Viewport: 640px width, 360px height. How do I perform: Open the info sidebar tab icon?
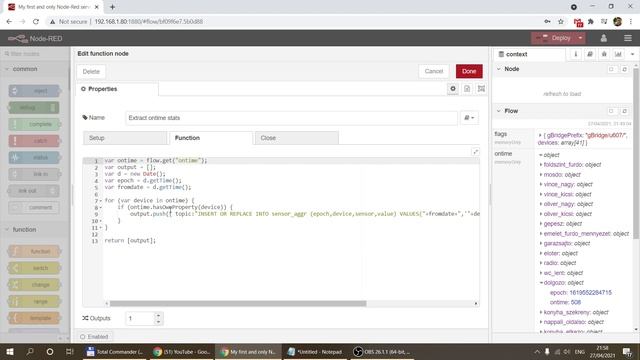576,54
